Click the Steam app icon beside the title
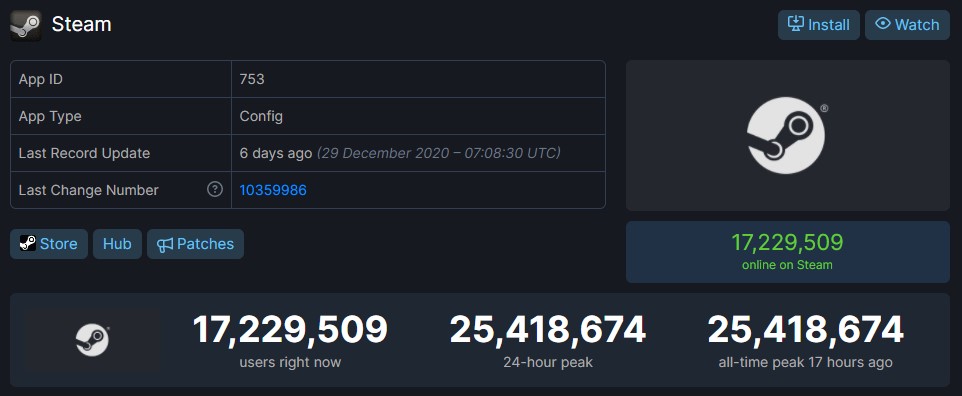 click(26, 25)
